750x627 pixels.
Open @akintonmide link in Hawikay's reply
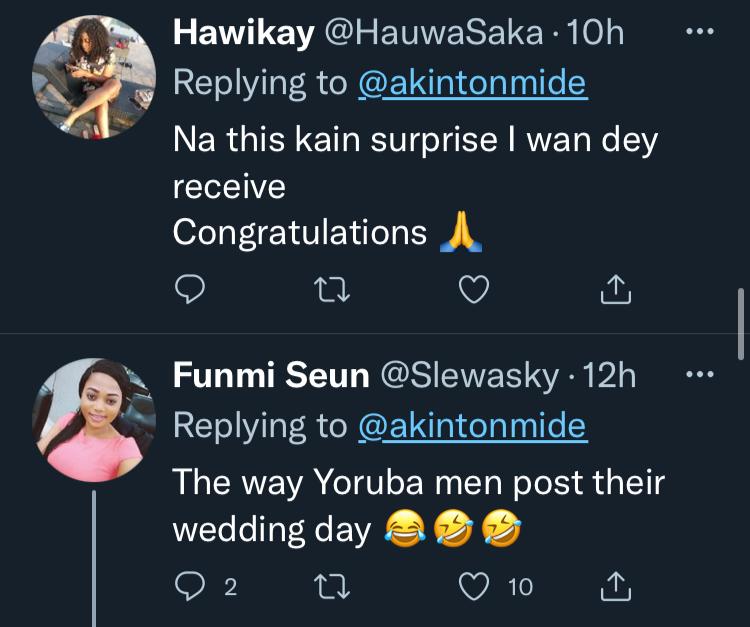pyautogui.click(x=472, y=82)
